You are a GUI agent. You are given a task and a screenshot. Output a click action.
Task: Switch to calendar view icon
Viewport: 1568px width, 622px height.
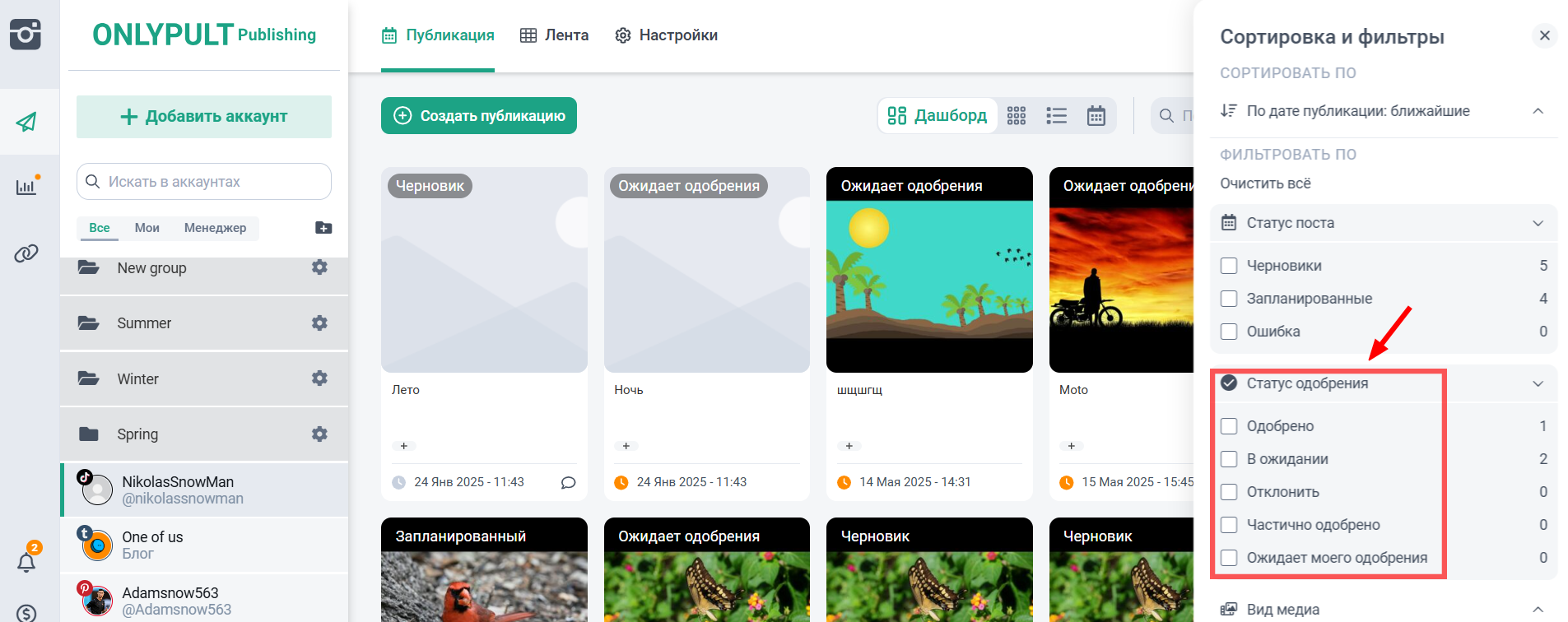1096,116
